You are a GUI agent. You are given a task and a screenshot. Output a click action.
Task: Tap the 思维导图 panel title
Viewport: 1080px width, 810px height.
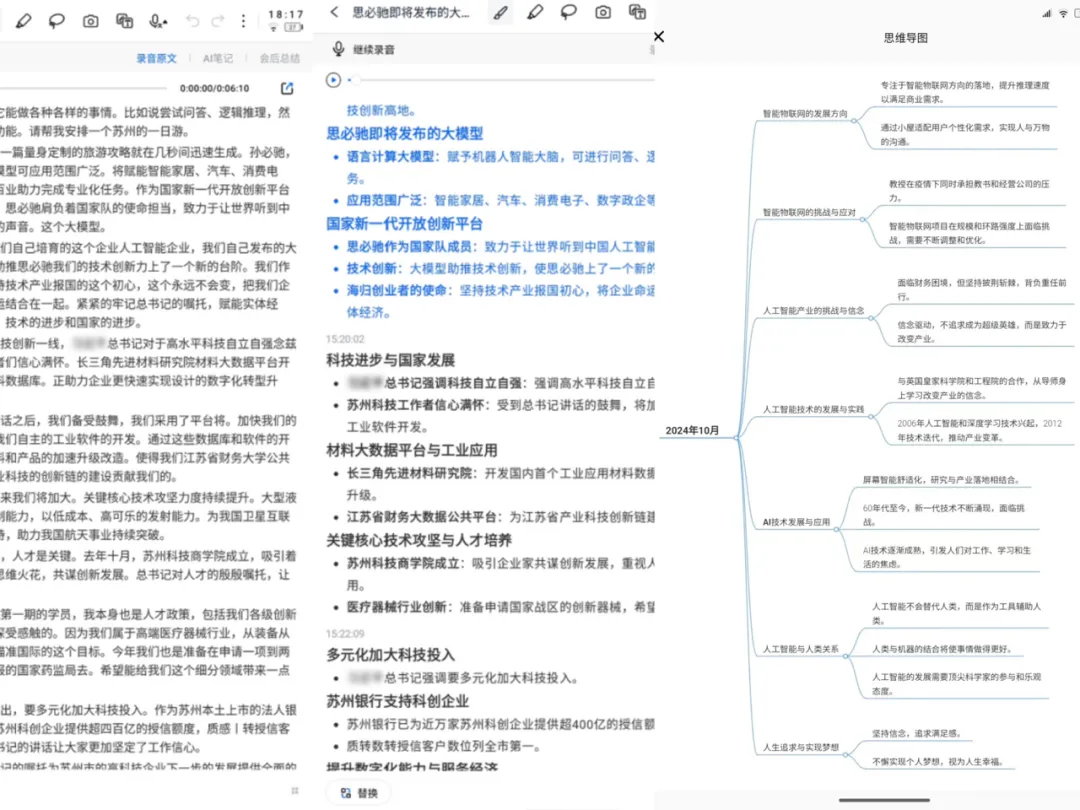(x=906, y=38)
